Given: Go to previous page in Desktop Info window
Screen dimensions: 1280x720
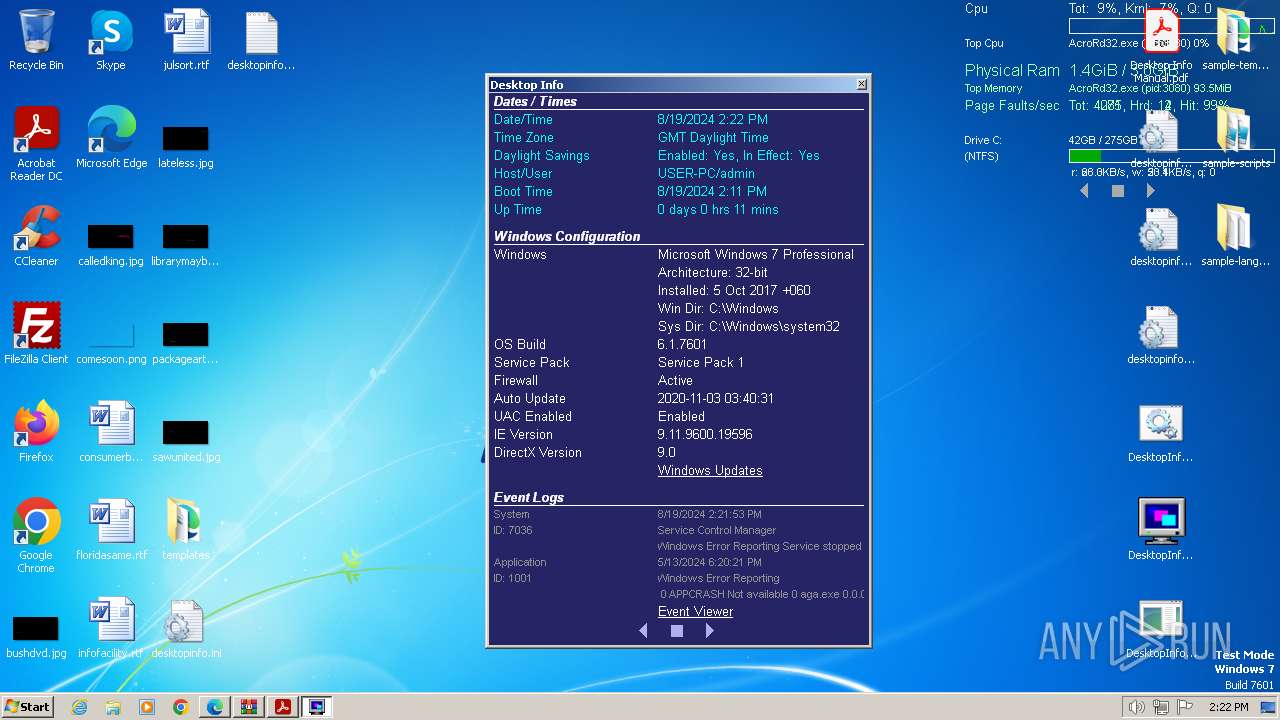Looking at the screenshot, I should (x=643, y=631).
